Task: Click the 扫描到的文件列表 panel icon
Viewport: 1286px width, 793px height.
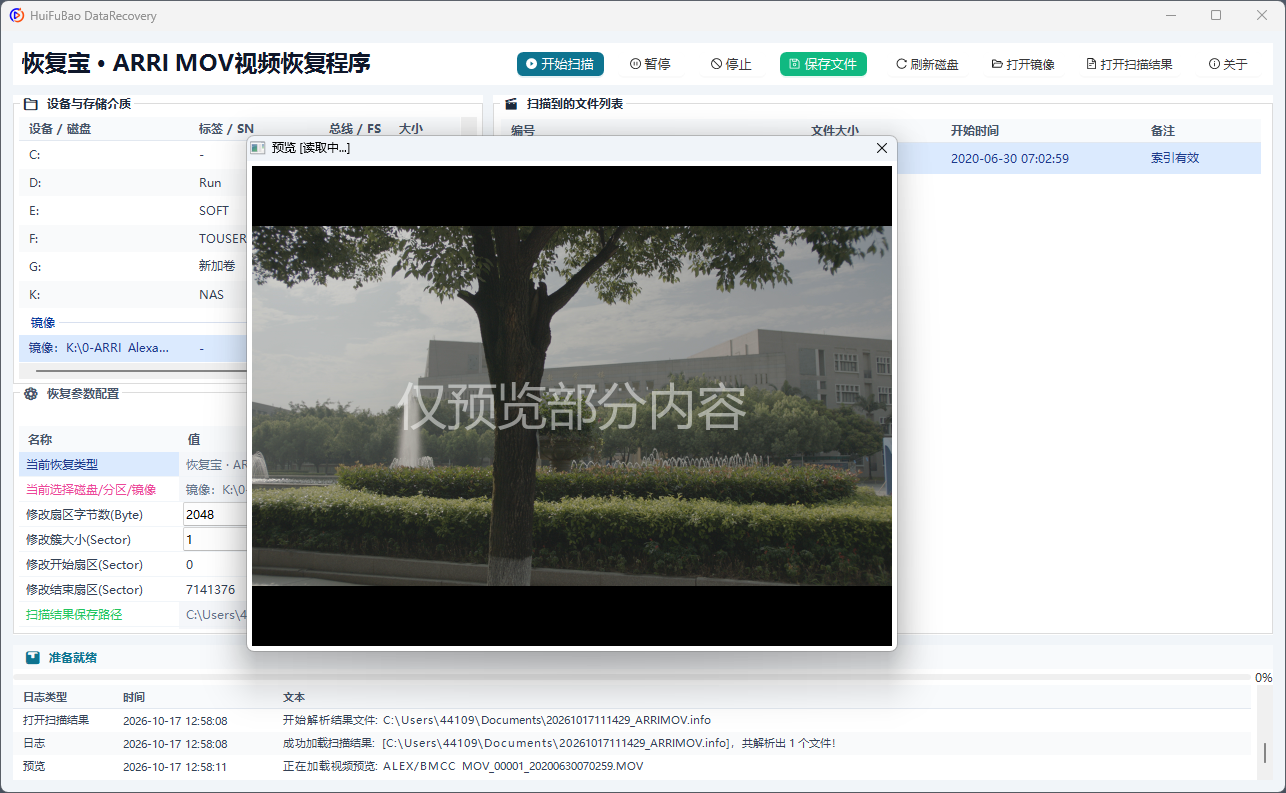Action: point(510,103)
